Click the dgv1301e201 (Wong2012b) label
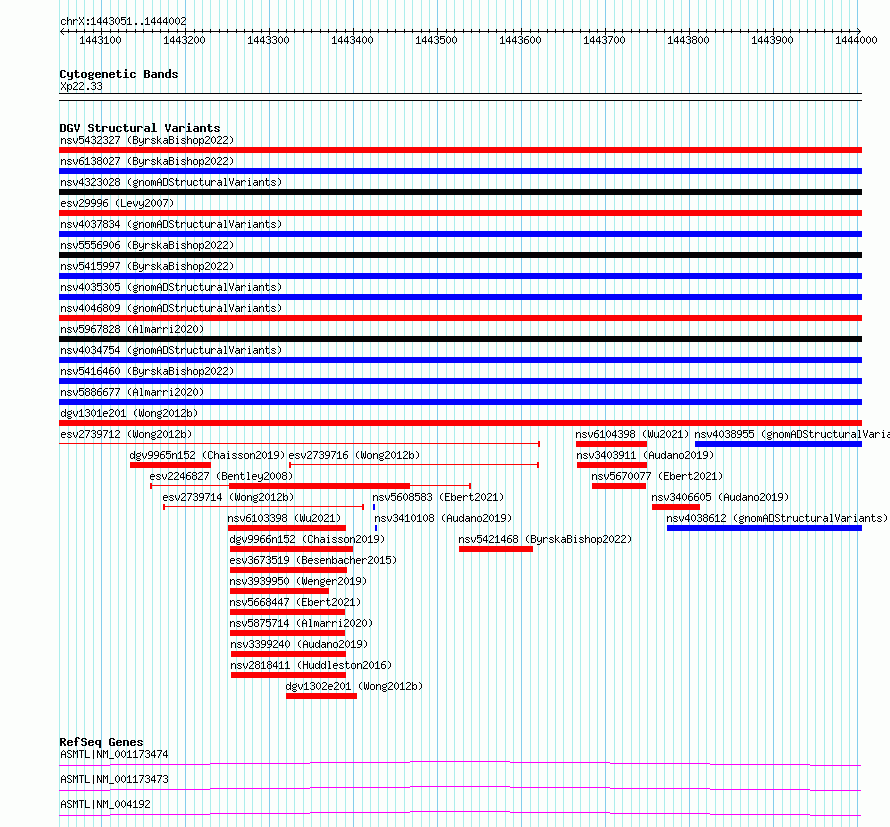 [129, 413]
